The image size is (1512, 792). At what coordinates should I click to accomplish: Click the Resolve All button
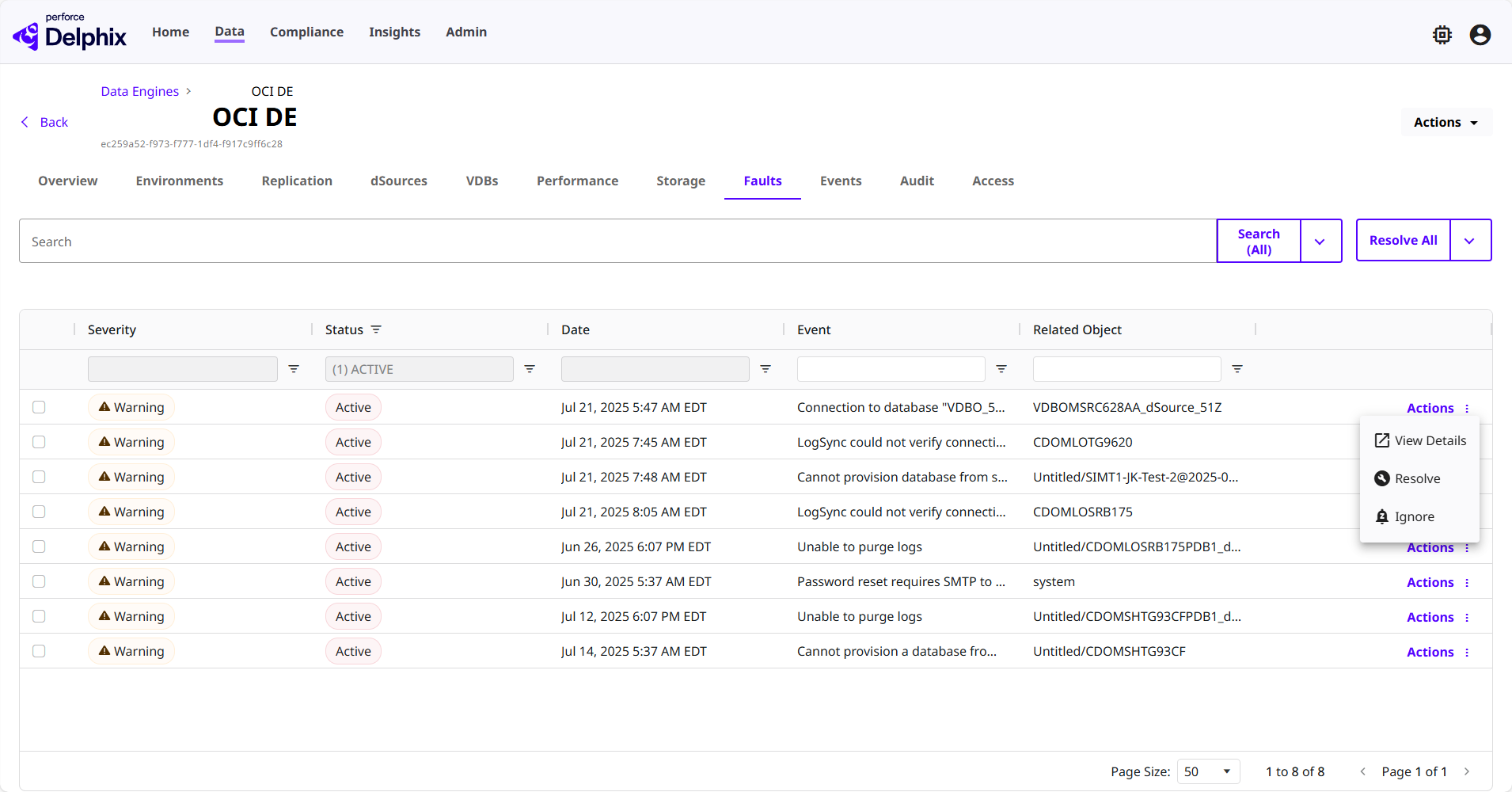(1404, 240)
